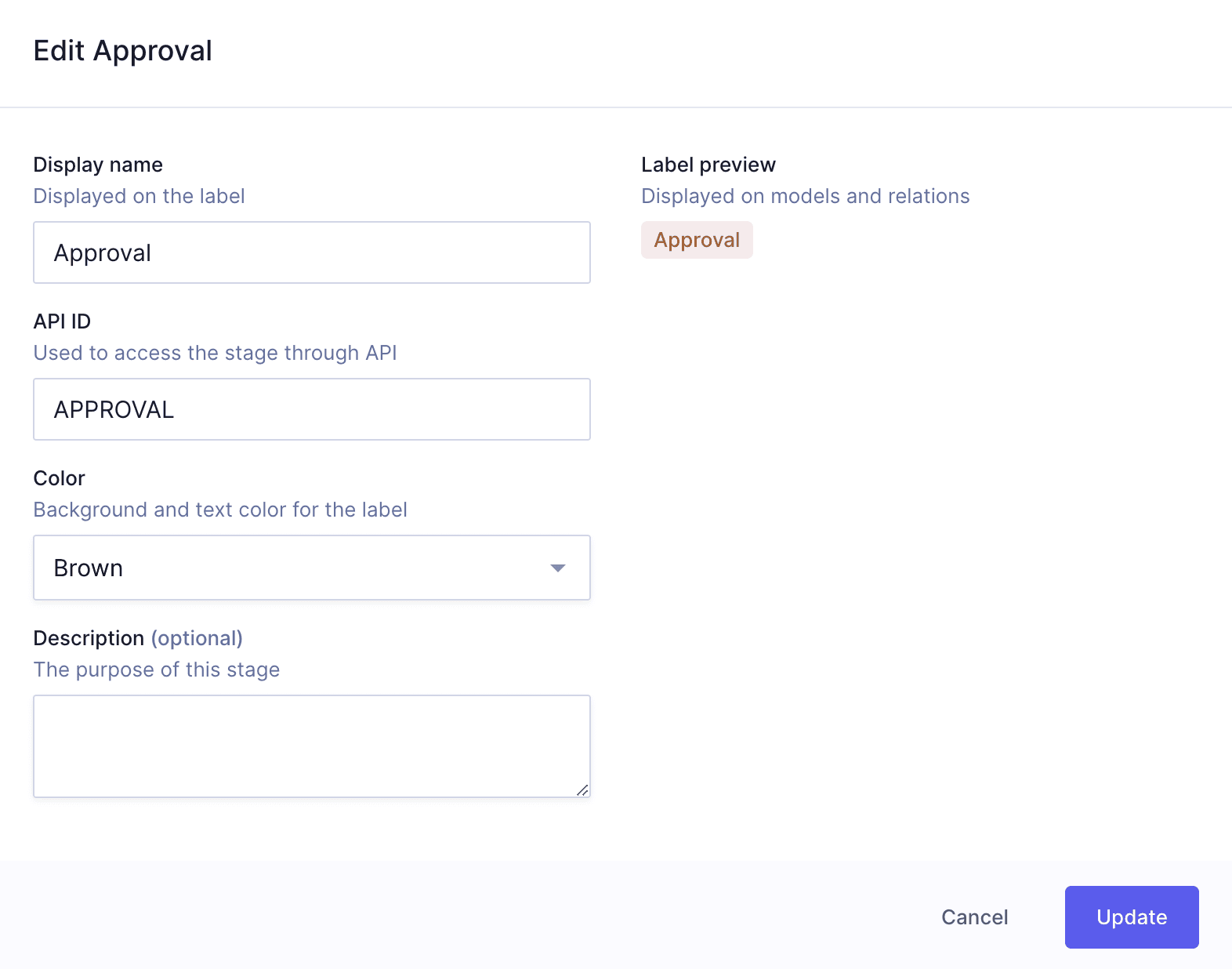
Task: Click the Display name input field
Action: (312, 252)
